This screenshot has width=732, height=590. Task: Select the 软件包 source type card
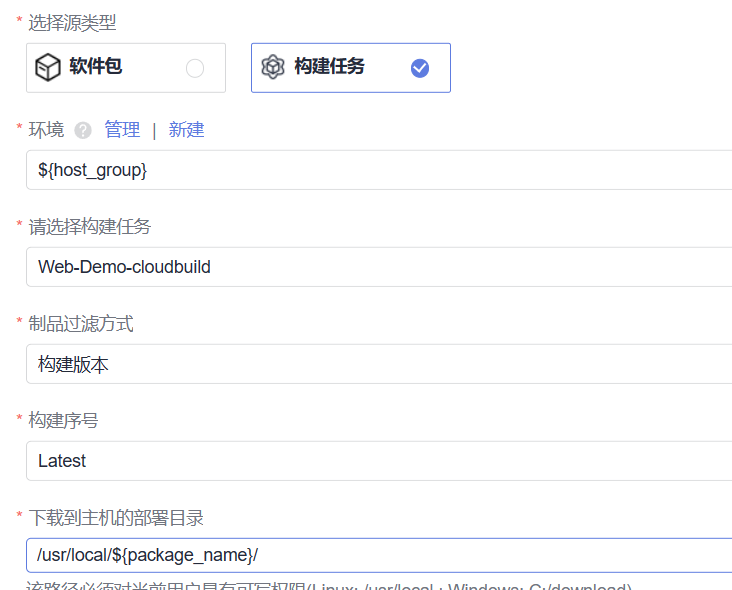[126, 68]
